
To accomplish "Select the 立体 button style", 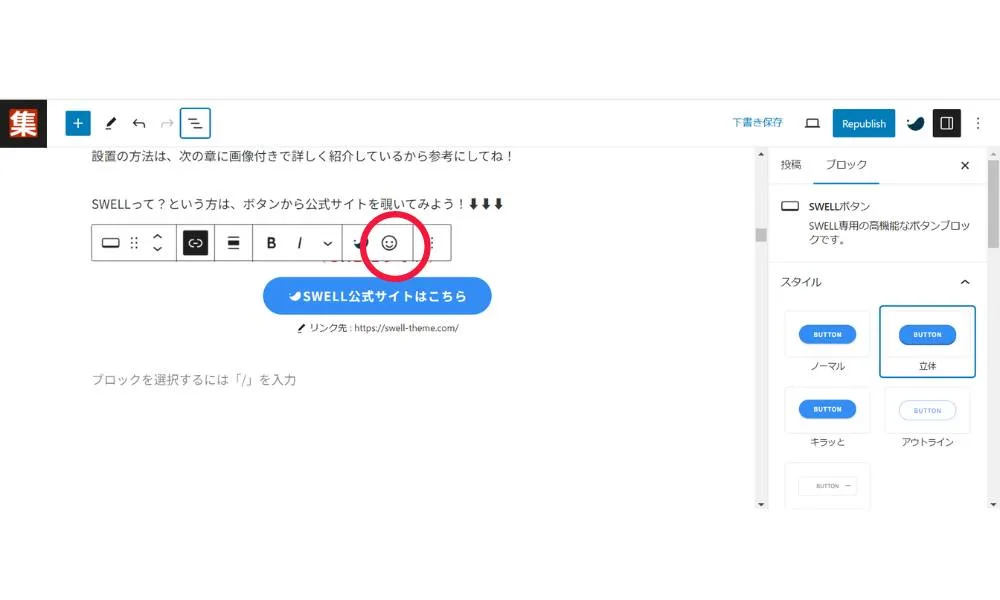I will click(x=927, y=342).
